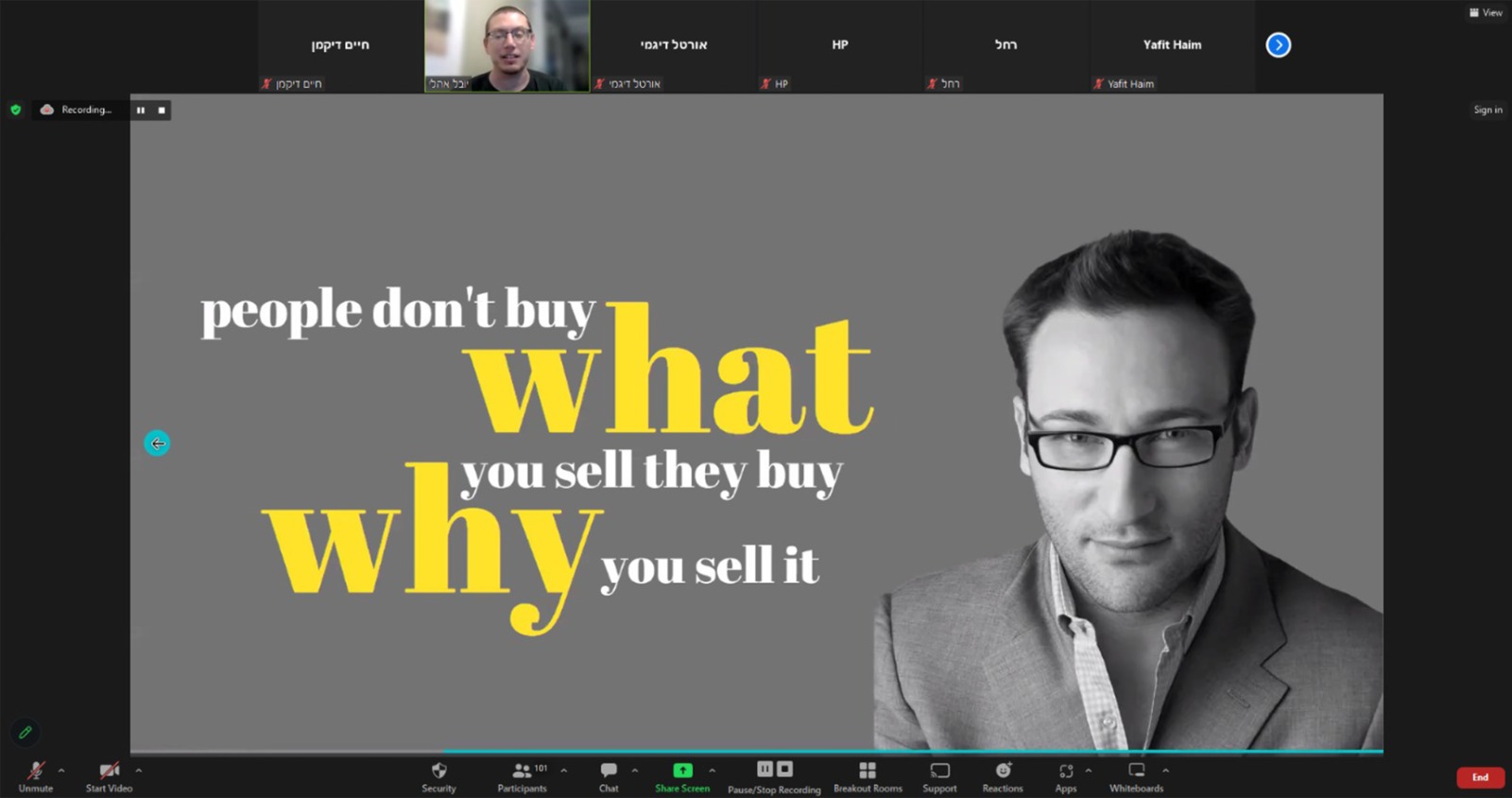This screenshot has width=1512, height=798.
Task: Turn on the camera with Start Video
Action: 109,776
